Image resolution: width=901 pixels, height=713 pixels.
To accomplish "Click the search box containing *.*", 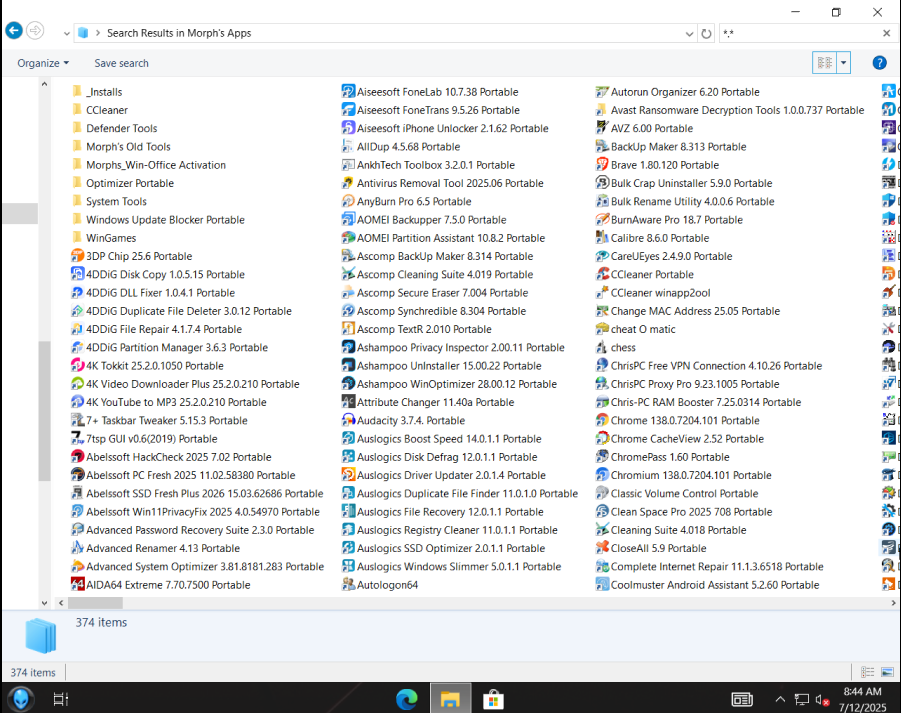I will 800,33.
